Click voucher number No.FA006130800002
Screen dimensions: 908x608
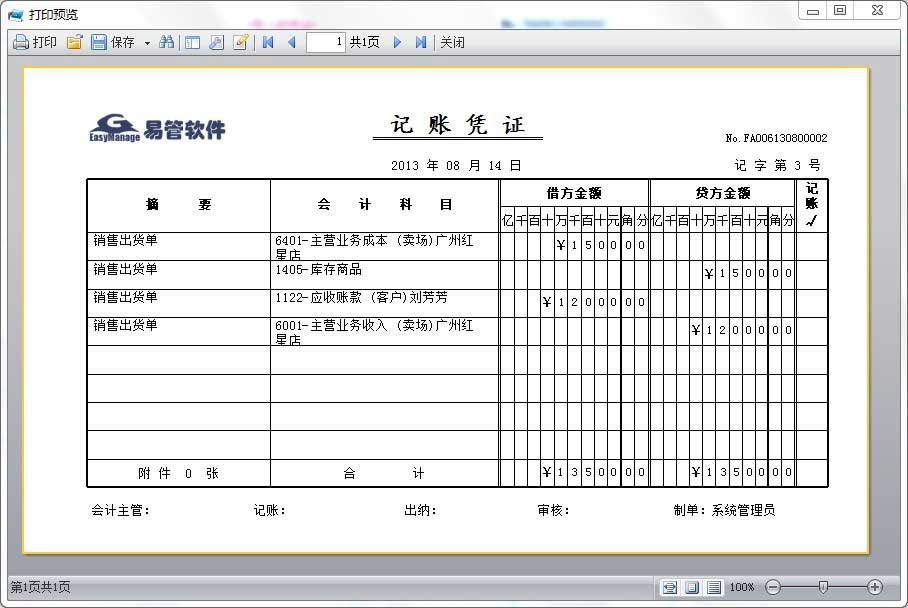[777, 138]
